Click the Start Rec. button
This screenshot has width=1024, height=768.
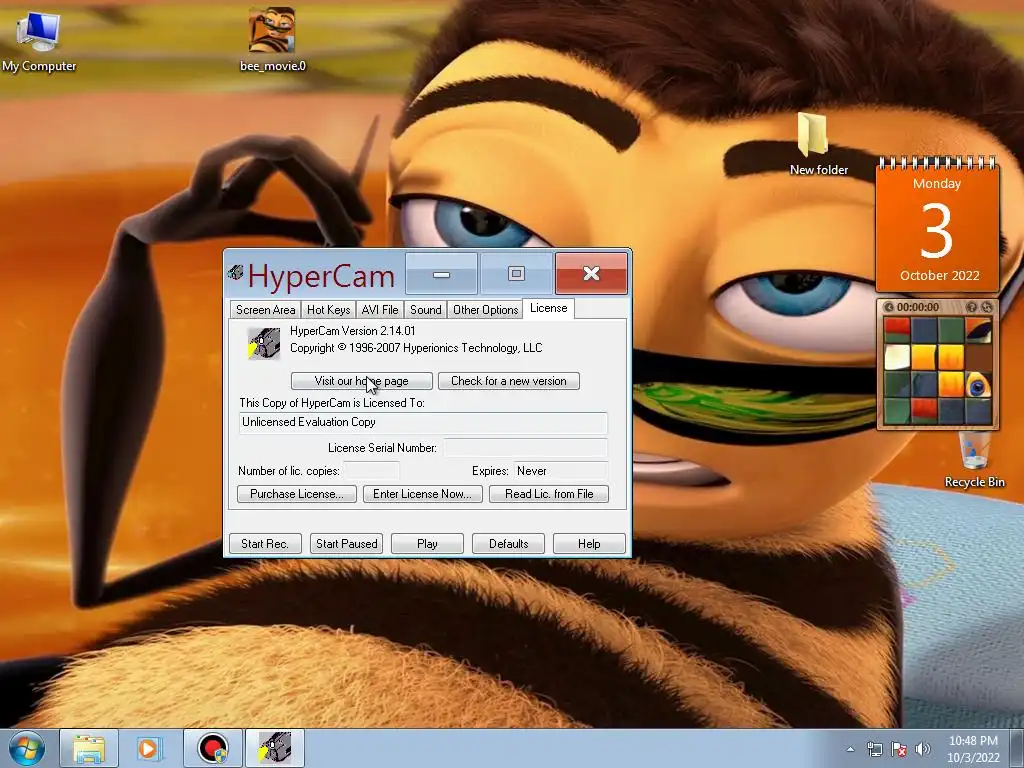[265, 543]
